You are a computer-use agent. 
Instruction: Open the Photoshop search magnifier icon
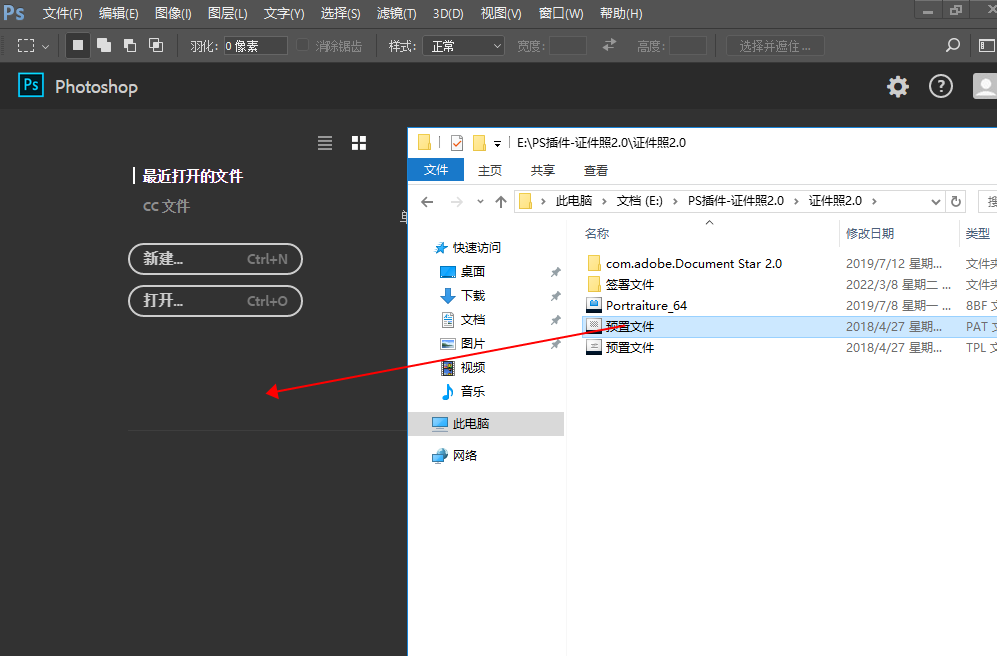tap(952, 45)
